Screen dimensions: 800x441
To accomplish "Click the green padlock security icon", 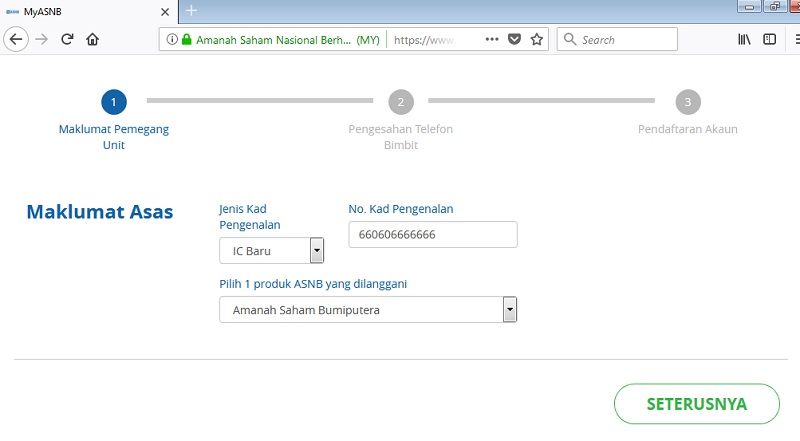I will coord(186,39).
